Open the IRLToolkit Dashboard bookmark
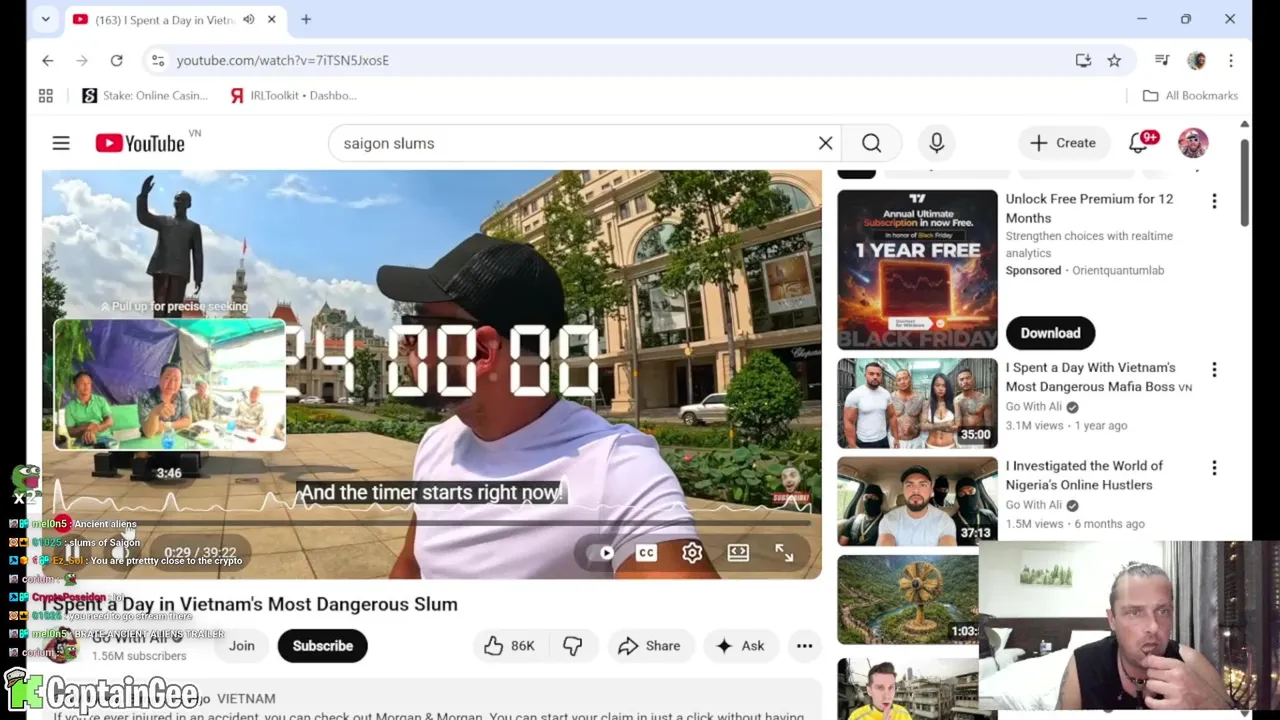The width and height of the screenshot is (1280, 720). pyautogui.click(x=293, y=95)
